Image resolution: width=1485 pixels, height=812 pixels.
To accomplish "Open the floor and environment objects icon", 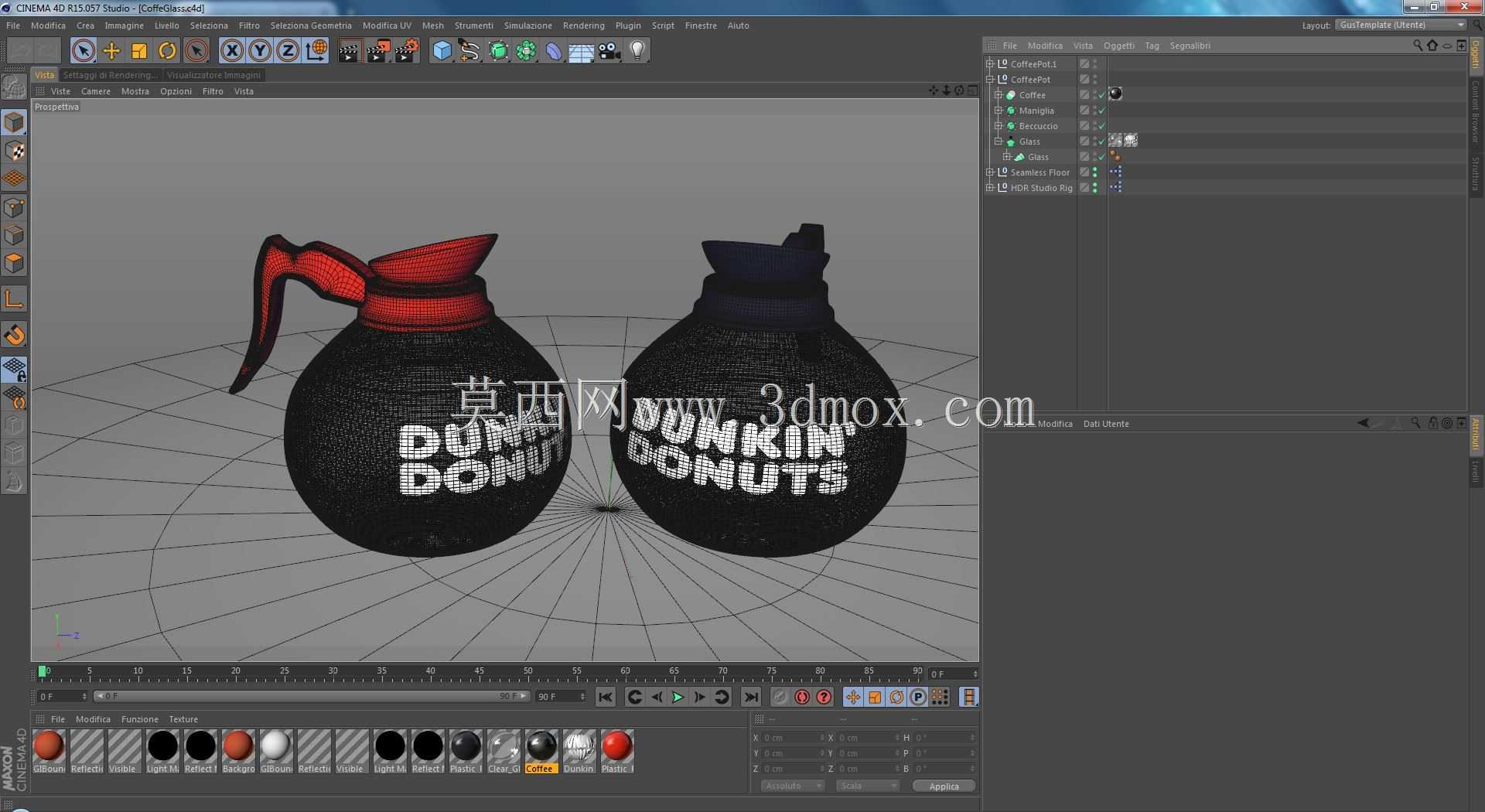I will (582, 51).
